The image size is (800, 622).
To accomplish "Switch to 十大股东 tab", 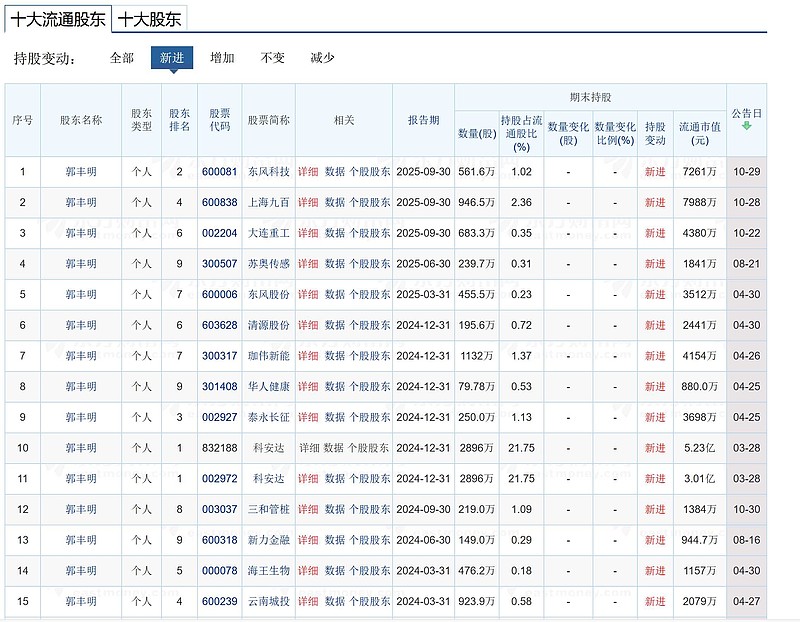I will point(149,19).
